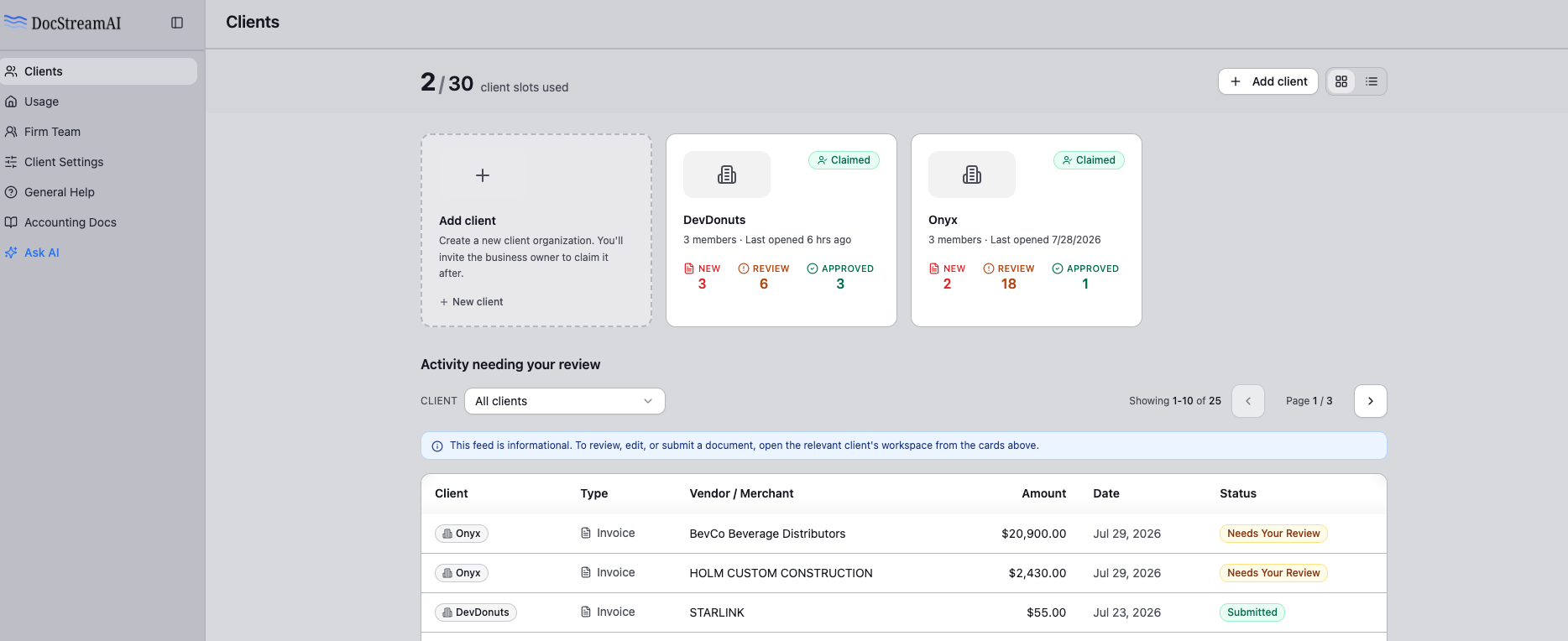Click the Date column header
Viewport: 1568px width, 641px height.
[x=1106, y=493]
